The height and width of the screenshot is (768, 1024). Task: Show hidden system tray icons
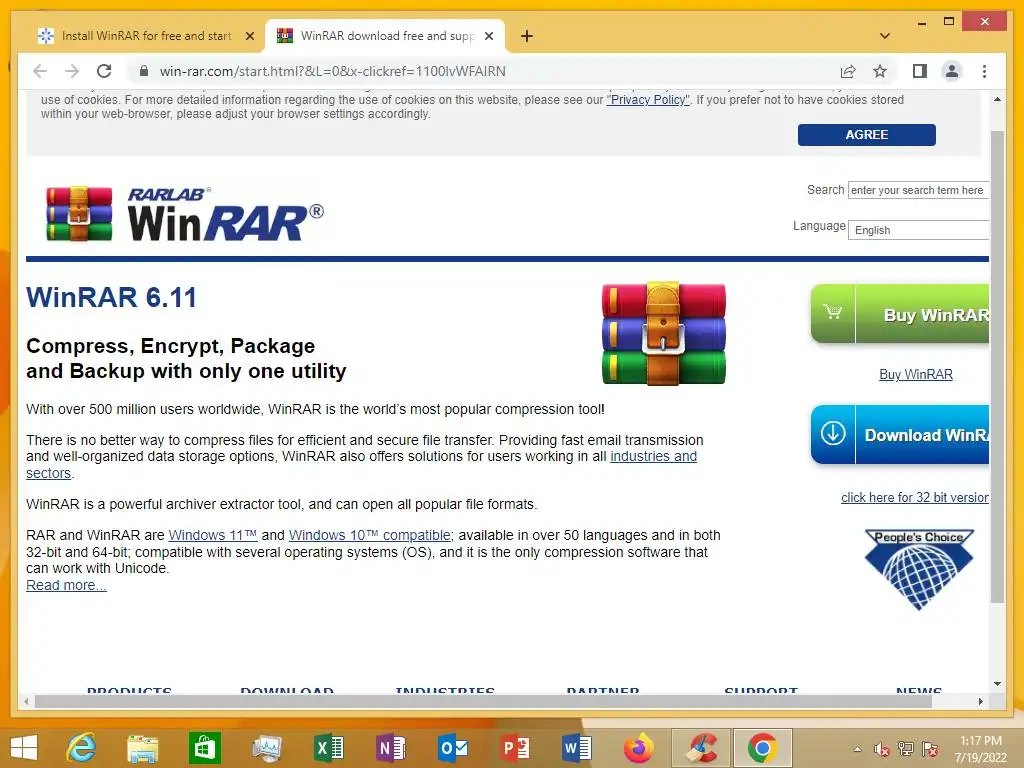[x=857, y=750]
